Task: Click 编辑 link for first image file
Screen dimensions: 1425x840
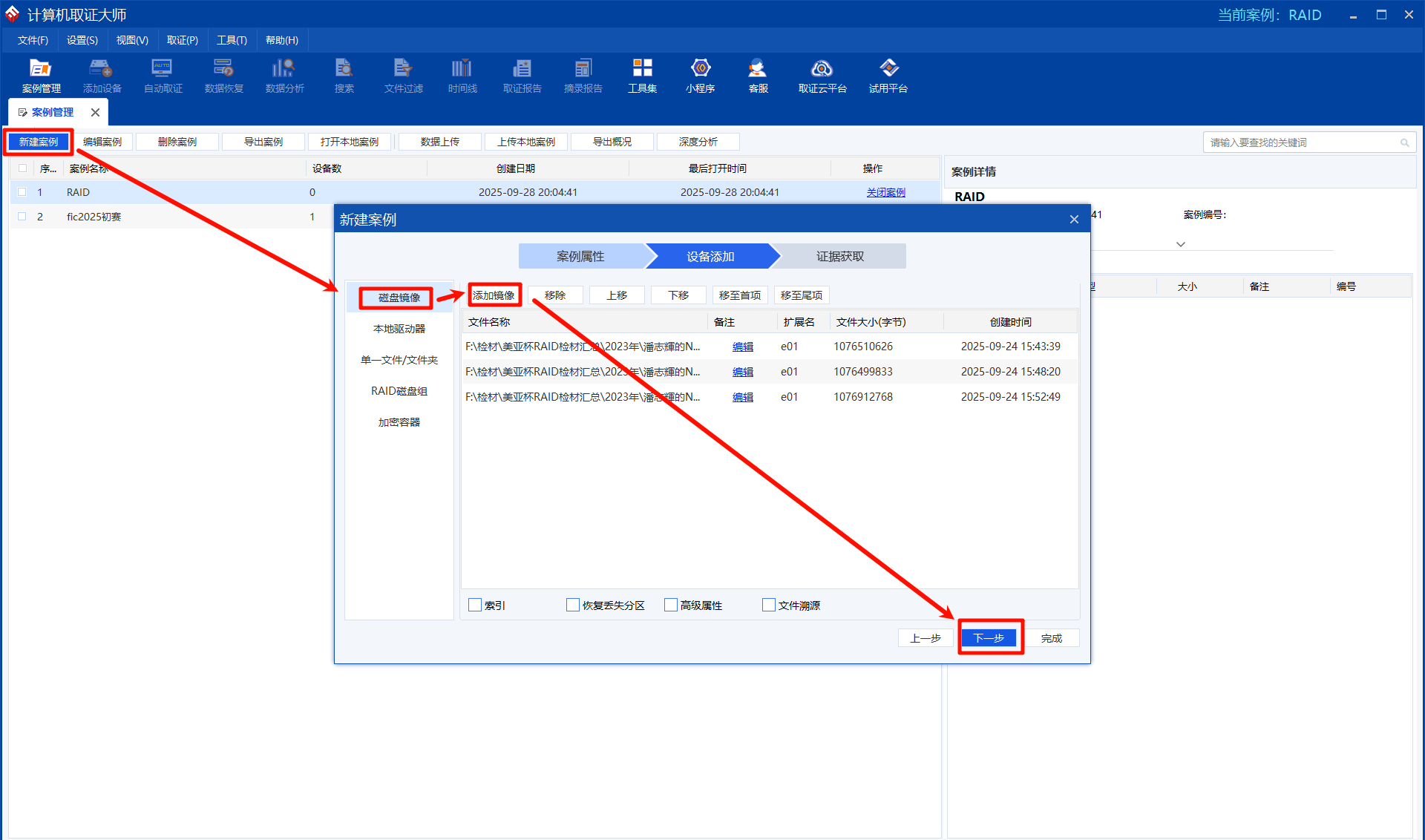Action: (742, 347)
